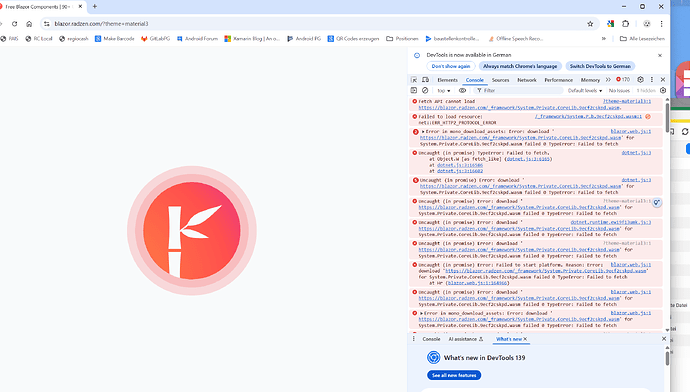Click the 'Don't show again' button

click(x=451, y=66)
